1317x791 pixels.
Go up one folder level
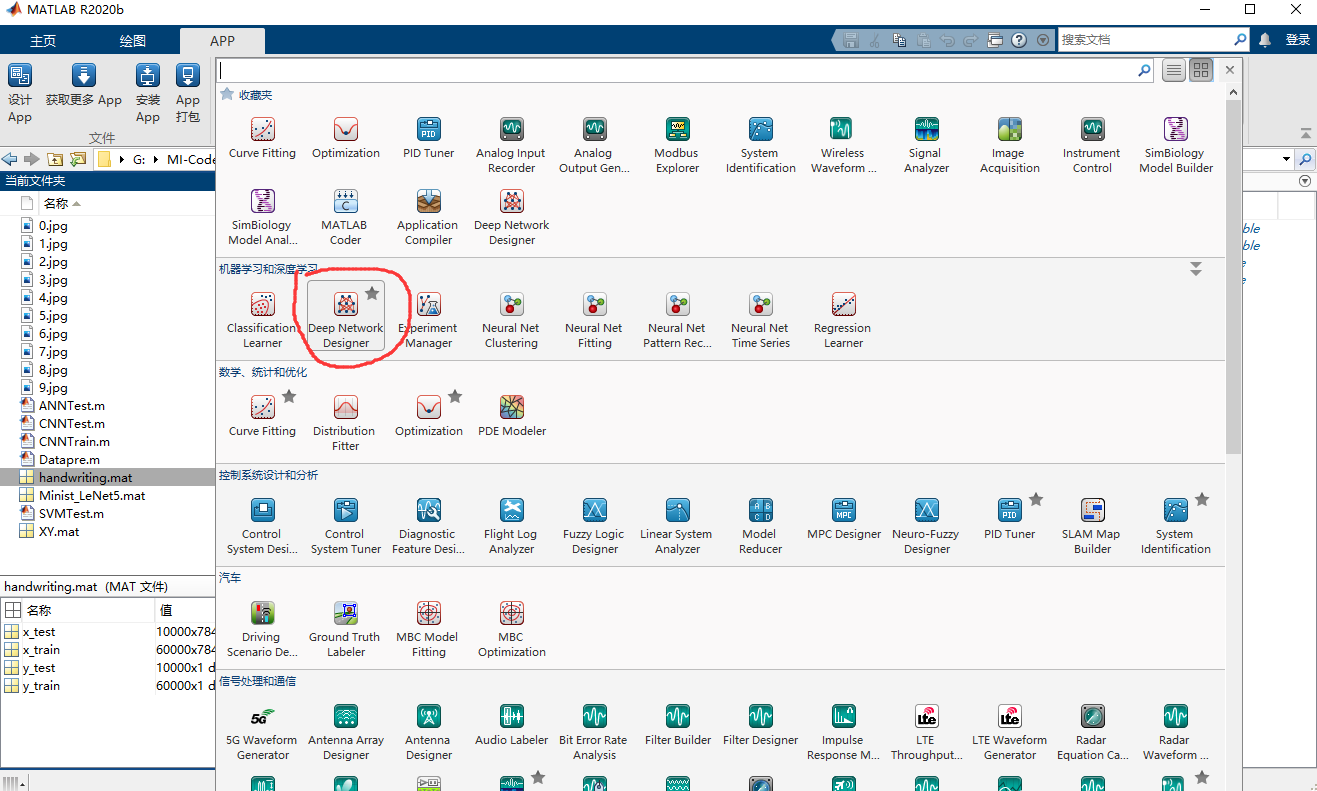pos(55,159)
